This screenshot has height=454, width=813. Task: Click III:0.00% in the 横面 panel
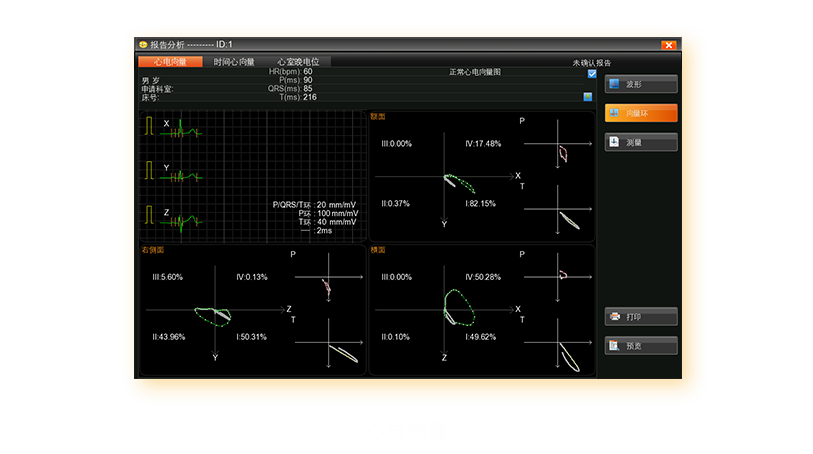click(397, 277)
